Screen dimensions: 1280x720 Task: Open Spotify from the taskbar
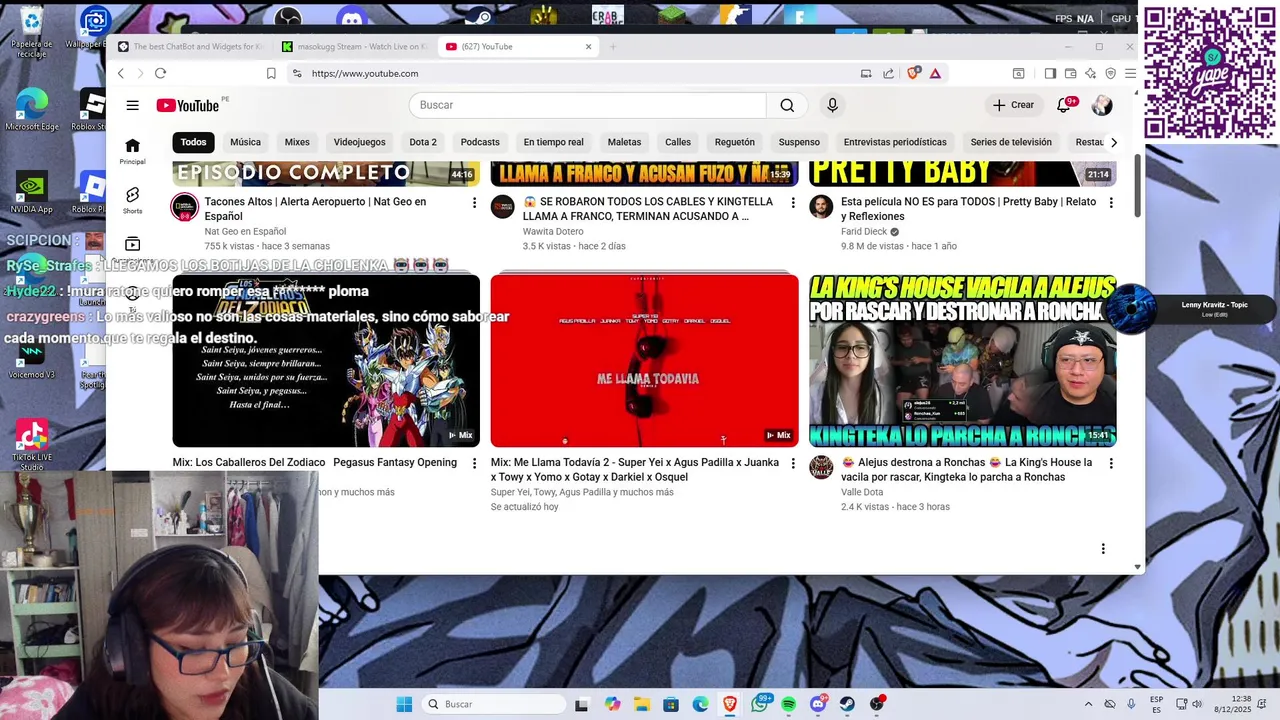click(788, 704)
